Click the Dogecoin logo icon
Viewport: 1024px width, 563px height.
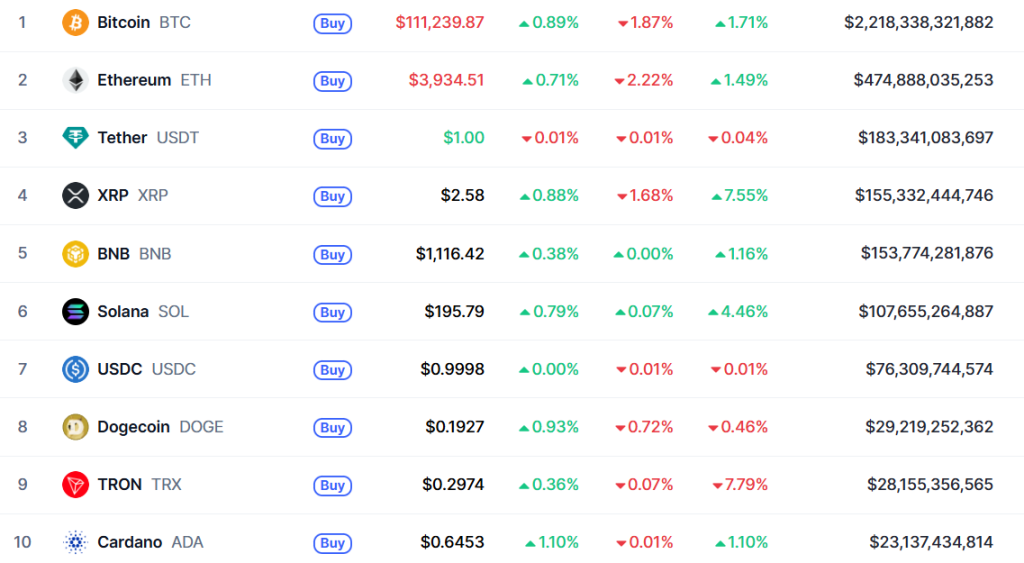[75, 427]
